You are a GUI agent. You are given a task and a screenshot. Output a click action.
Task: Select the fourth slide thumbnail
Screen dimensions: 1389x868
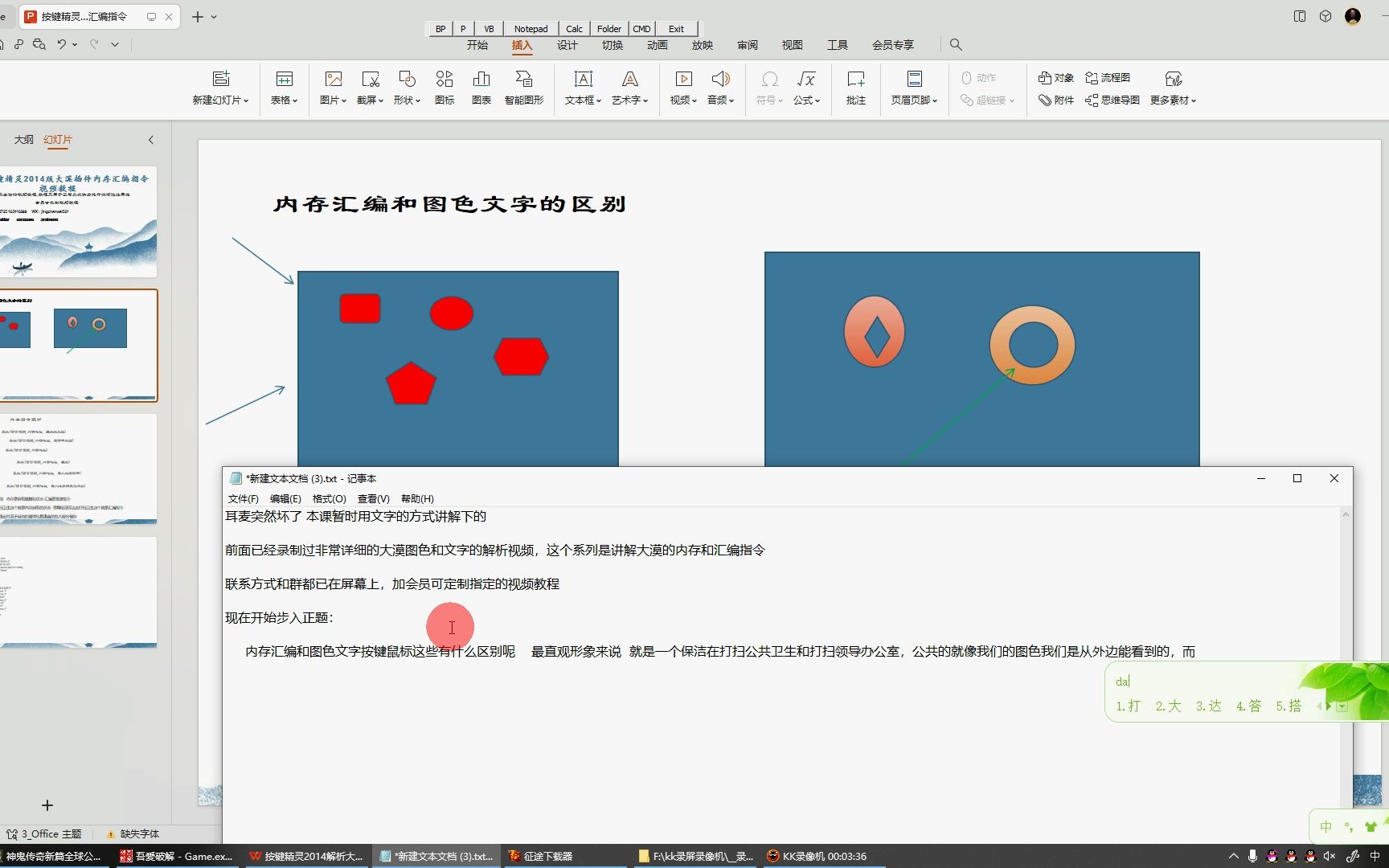click(x=78, y=592)
